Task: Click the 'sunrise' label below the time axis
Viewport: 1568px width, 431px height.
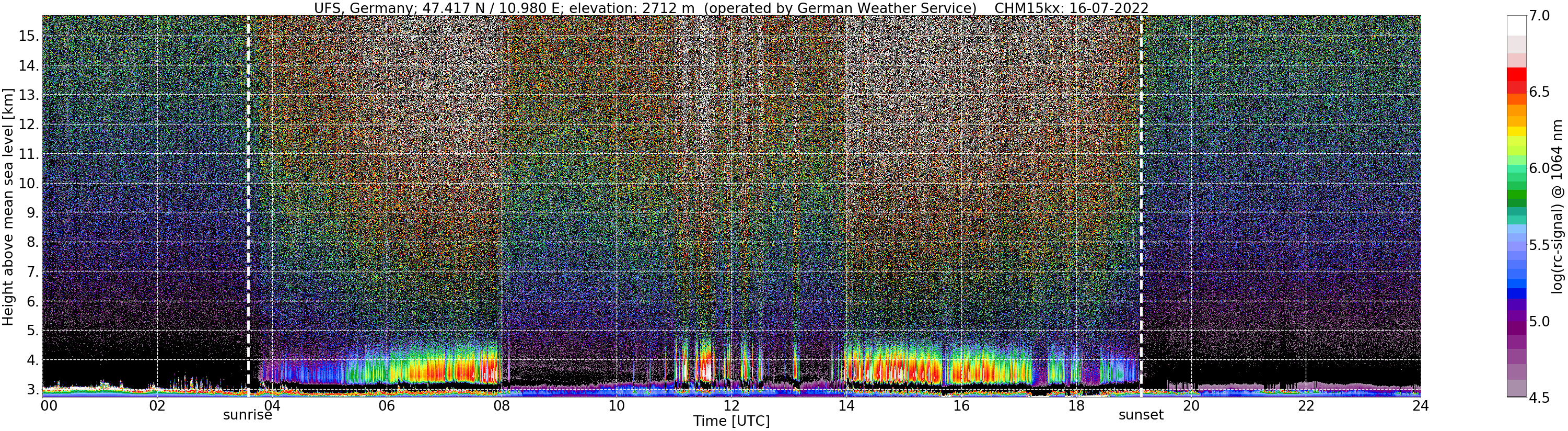Action: pyautogui.click(x=247, y=416)
